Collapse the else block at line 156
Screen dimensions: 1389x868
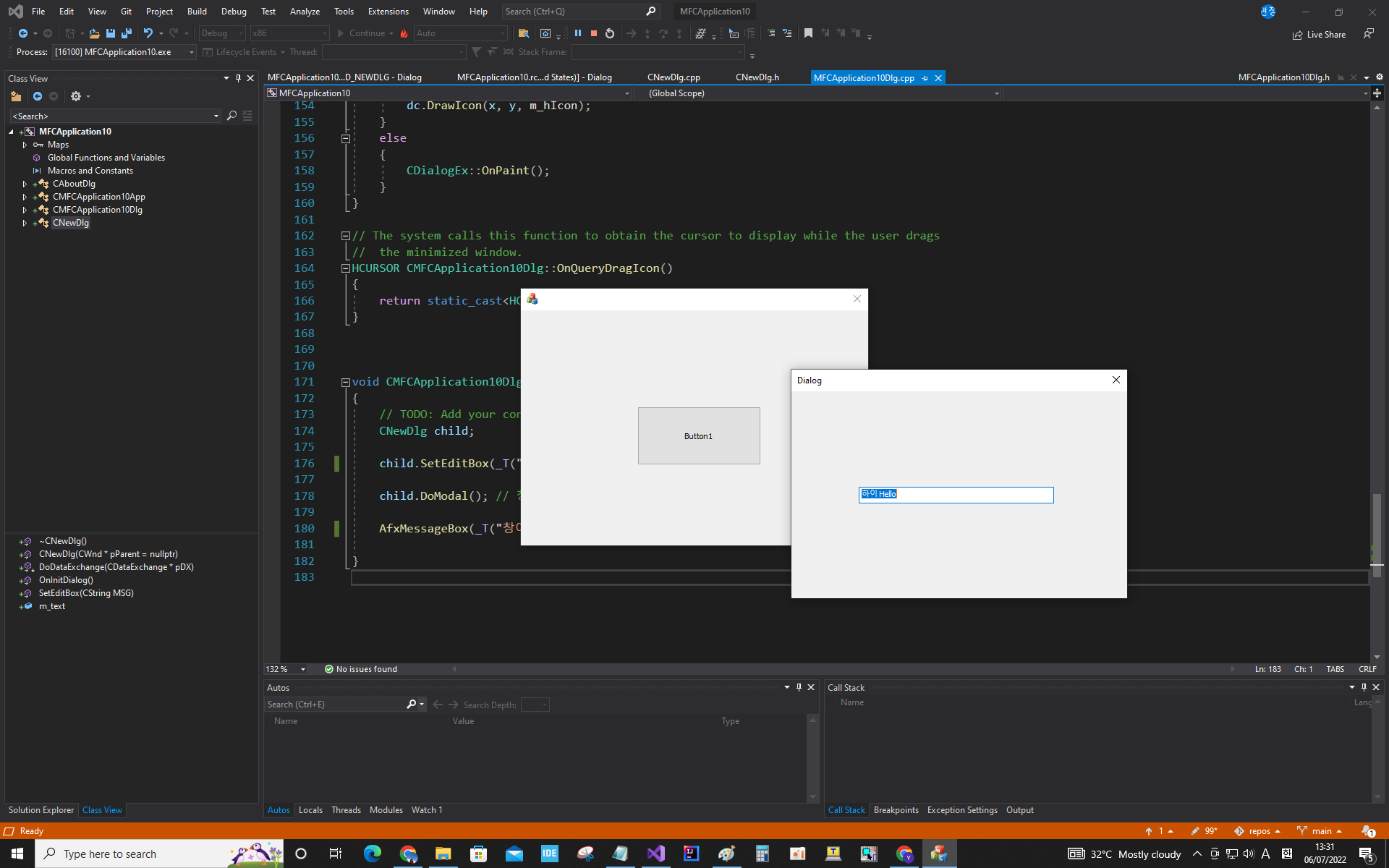click(346, 138)
